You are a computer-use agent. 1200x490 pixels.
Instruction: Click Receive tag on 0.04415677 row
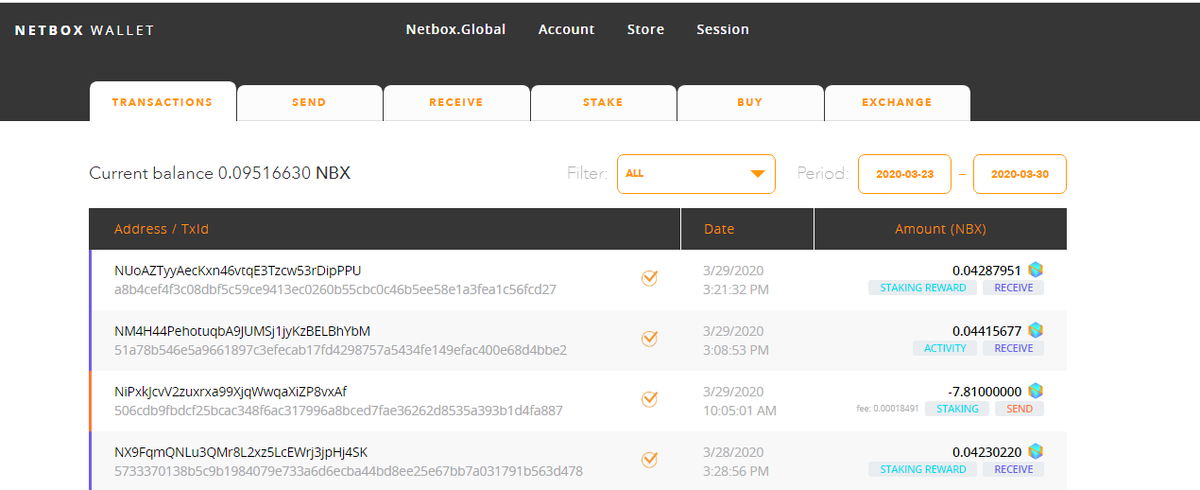point(1013,348)
